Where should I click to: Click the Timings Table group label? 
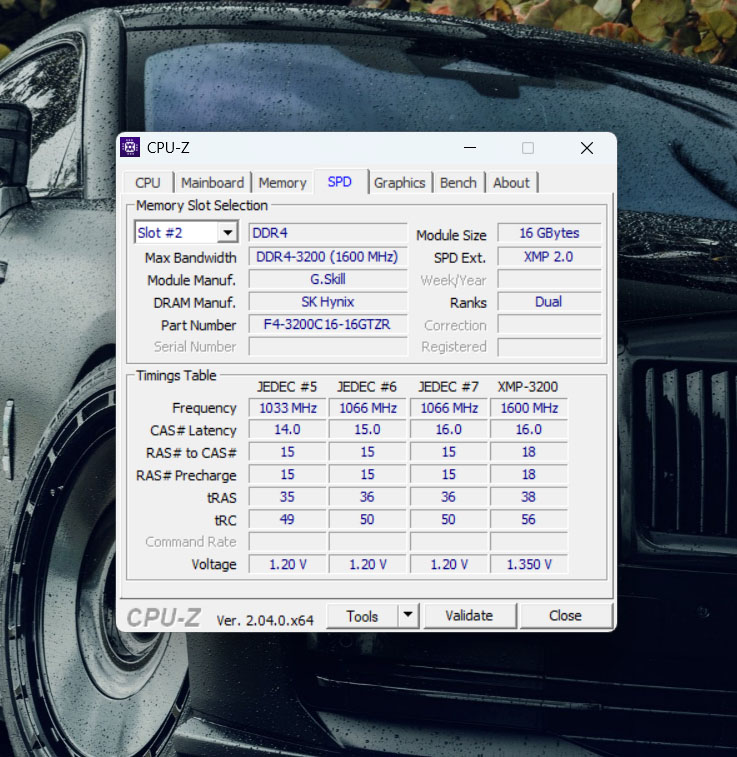click(176, 376)
